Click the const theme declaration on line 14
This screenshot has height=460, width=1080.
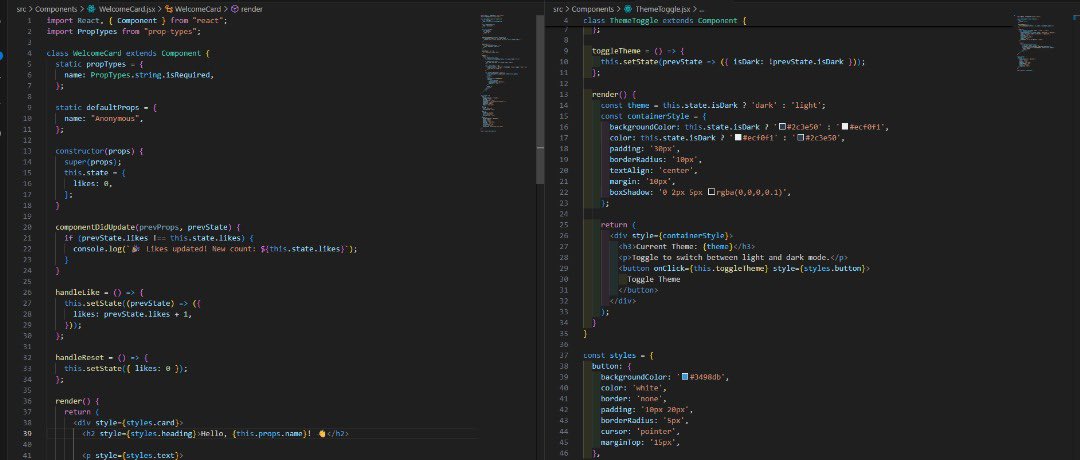point(713,105)
